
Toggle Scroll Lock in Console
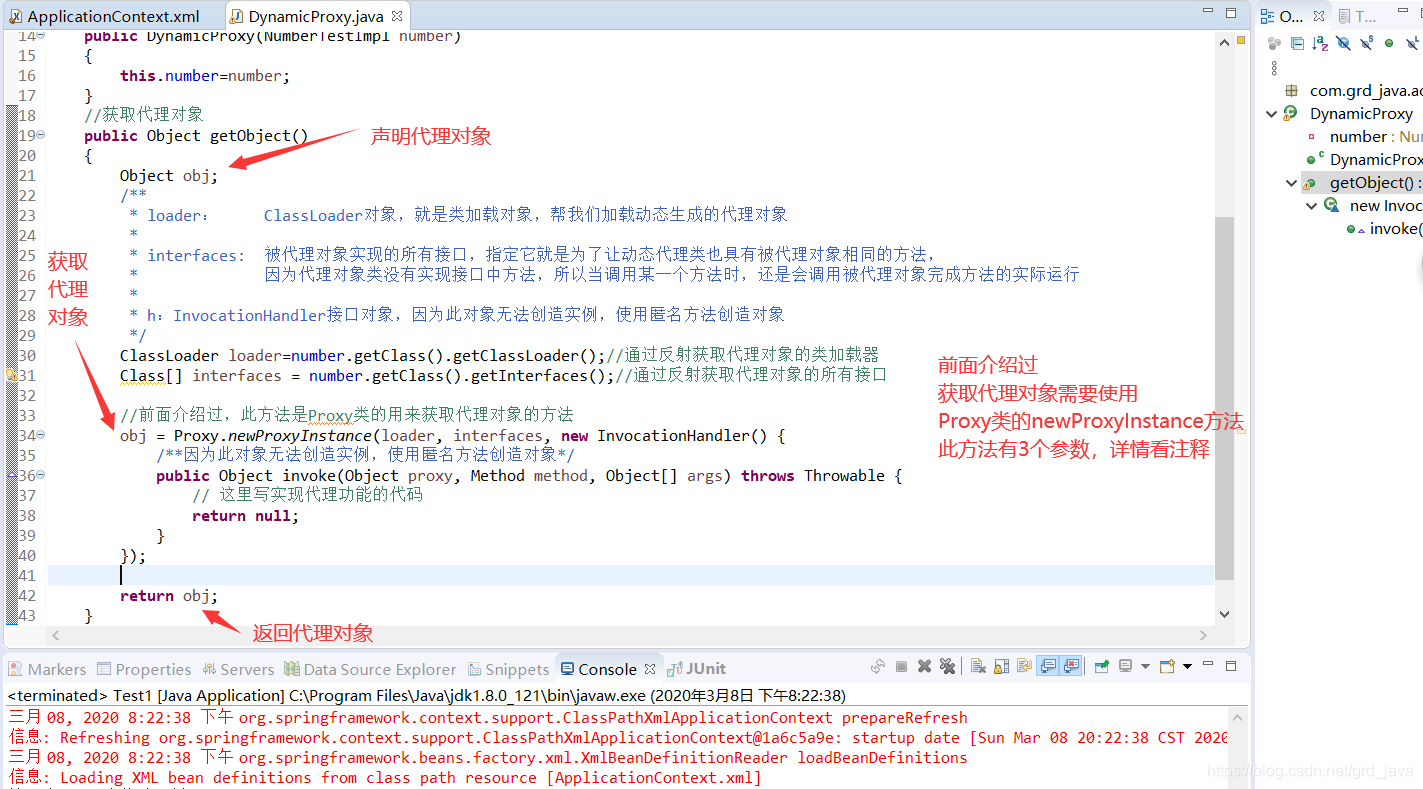(x=1001, y=667)
